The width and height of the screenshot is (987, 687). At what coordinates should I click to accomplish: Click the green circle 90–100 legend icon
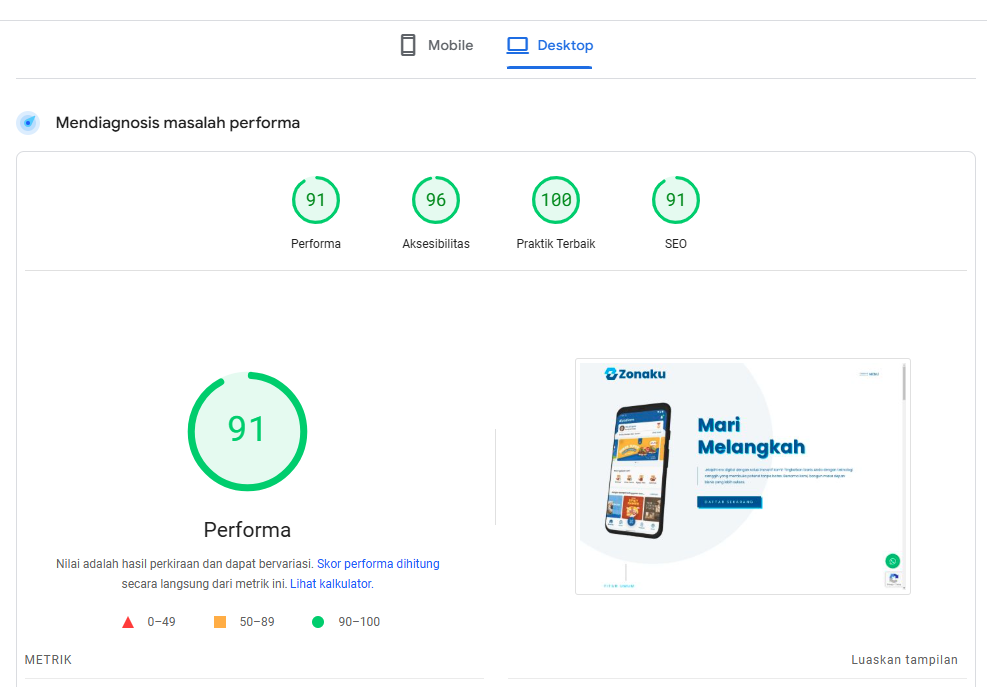click(318, 622)
